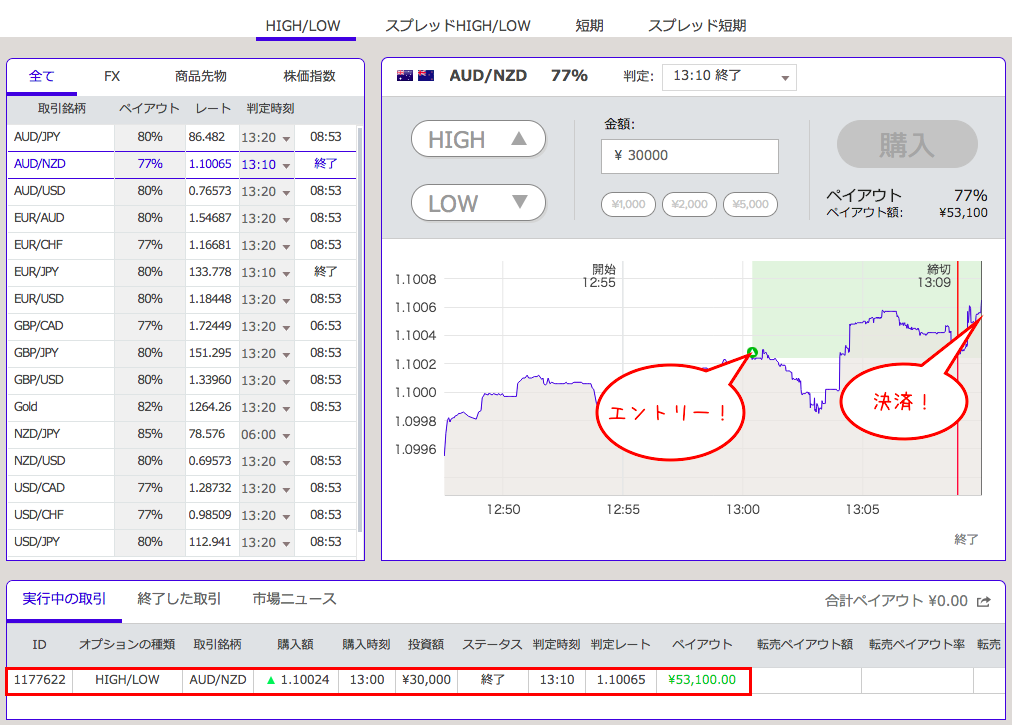Click the green up arrow in trade row
Screen dimensions: 1012x725
pyautogui.click(x=269, y=680)
